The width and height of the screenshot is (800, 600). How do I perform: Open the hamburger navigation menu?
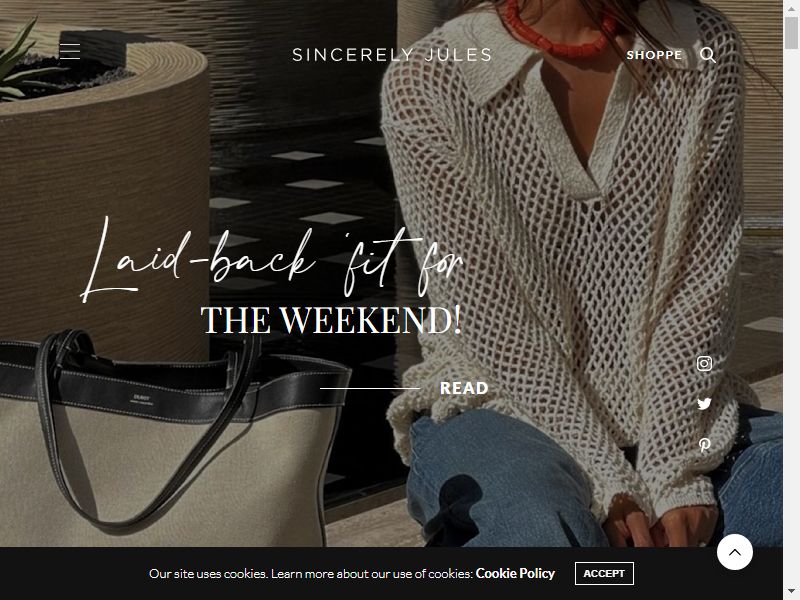(70, 52)
